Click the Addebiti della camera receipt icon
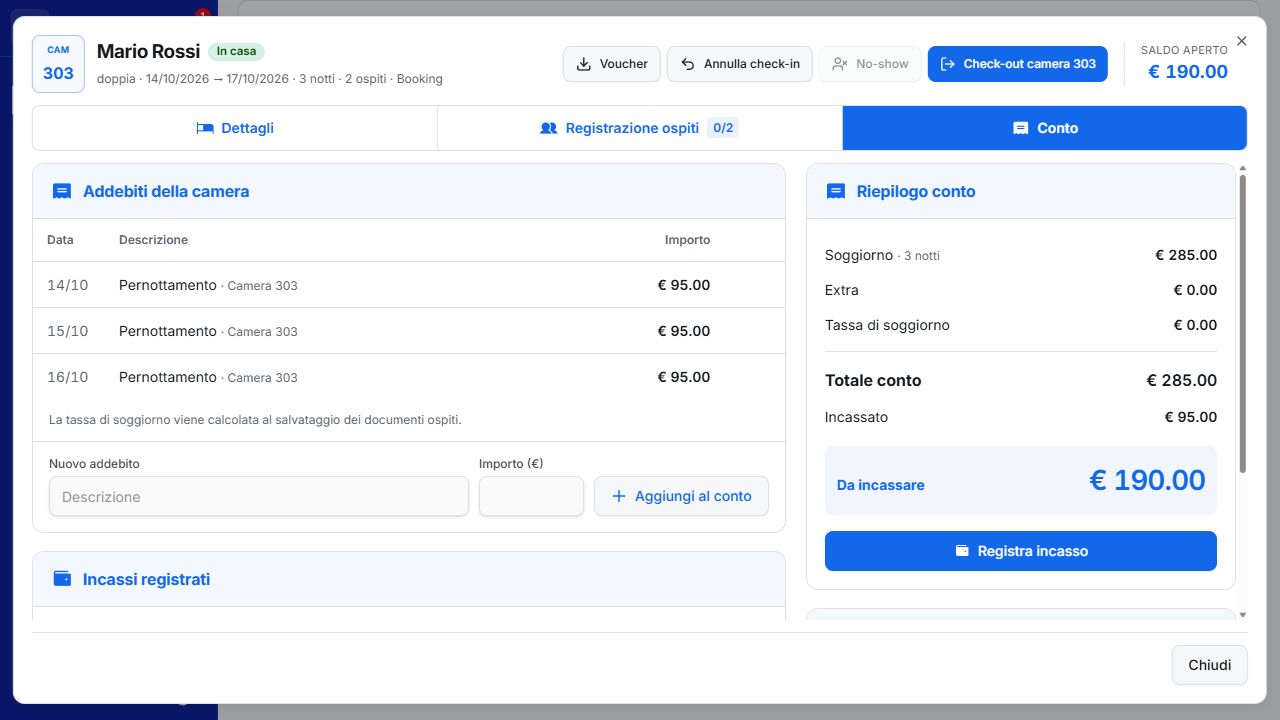Image resolution: width=1280 pixels, height=720 pixels. click(x=62, y=191)
